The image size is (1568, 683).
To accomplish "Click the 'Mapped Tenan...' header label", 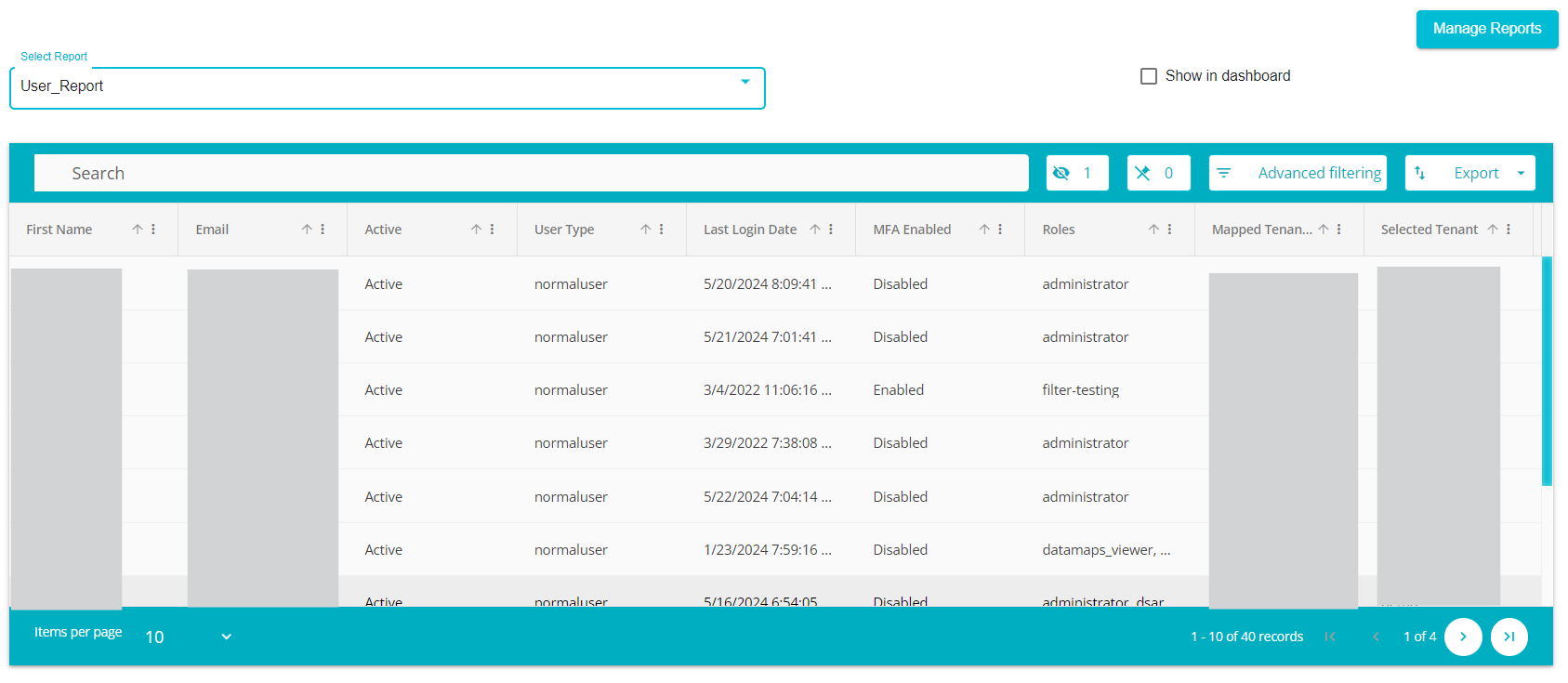I will pos(1262,230).
